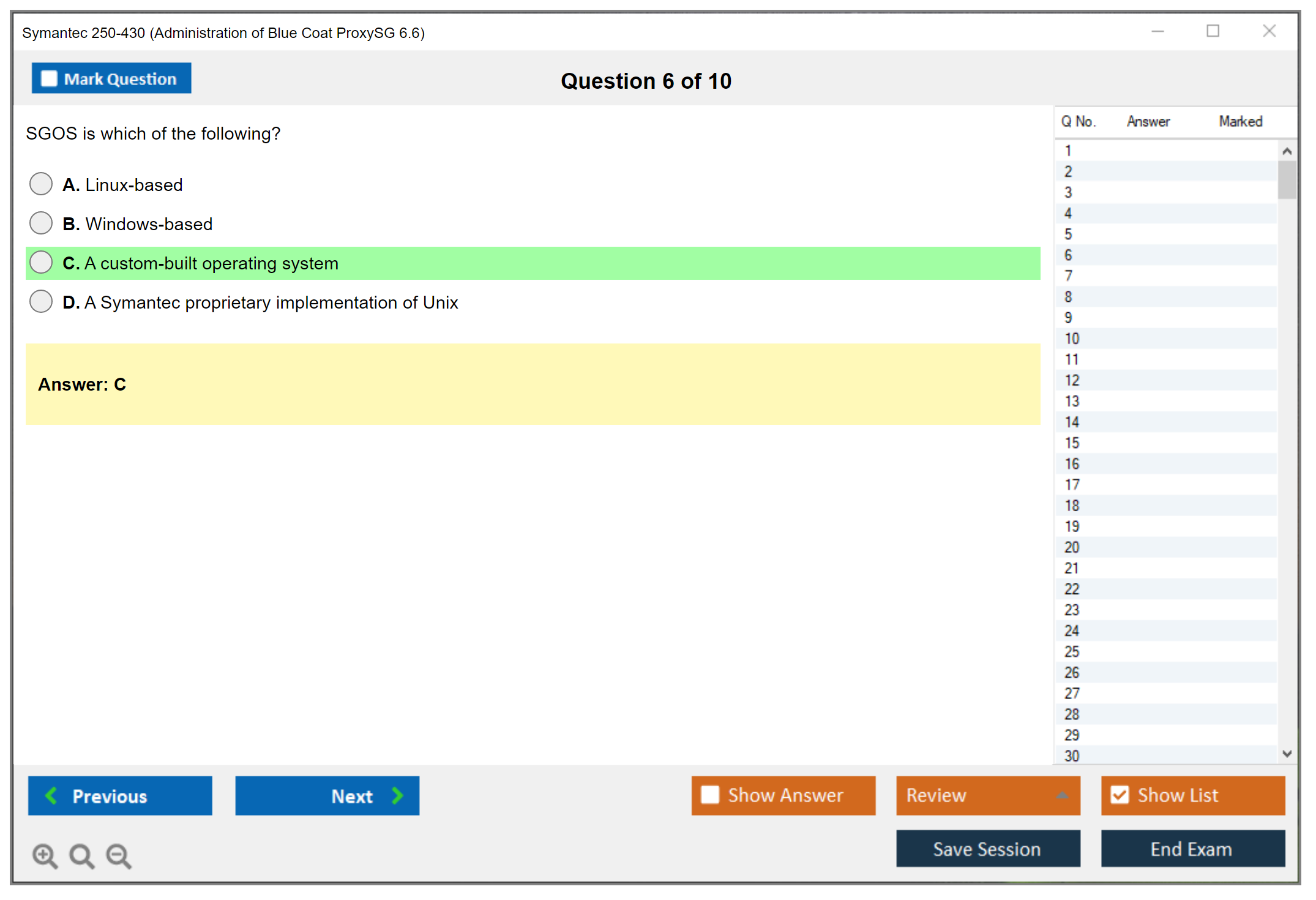This screenshot has width=1316, height=900.
Task: Click the zoom reset magnifier icon
Action: click(x=81, y=855)
